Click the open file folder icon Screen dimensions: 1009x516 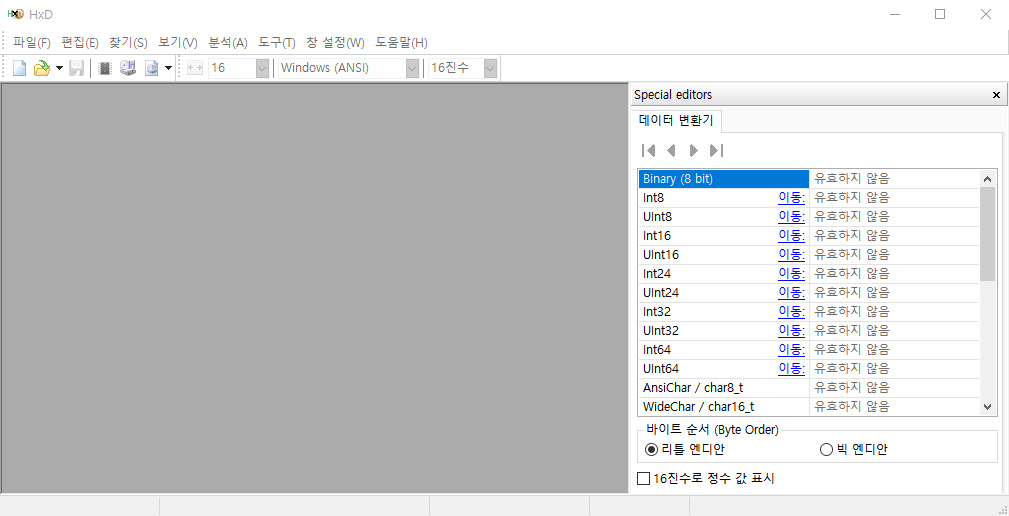(x=41, y=68)
